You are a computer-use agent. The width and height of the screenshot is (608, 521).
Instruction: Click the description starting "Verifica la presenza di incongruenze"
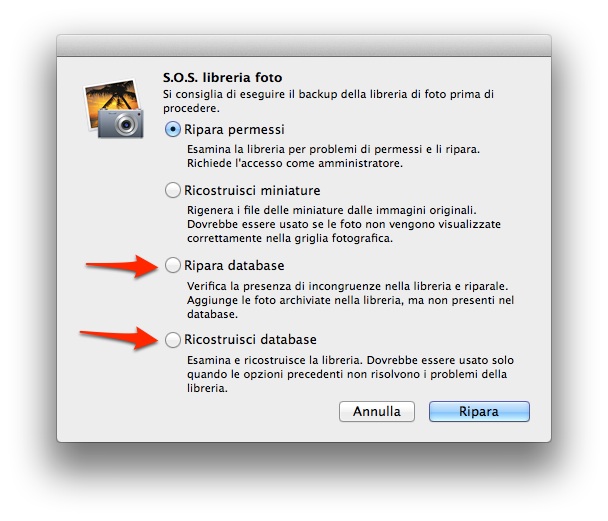(351, 300)
